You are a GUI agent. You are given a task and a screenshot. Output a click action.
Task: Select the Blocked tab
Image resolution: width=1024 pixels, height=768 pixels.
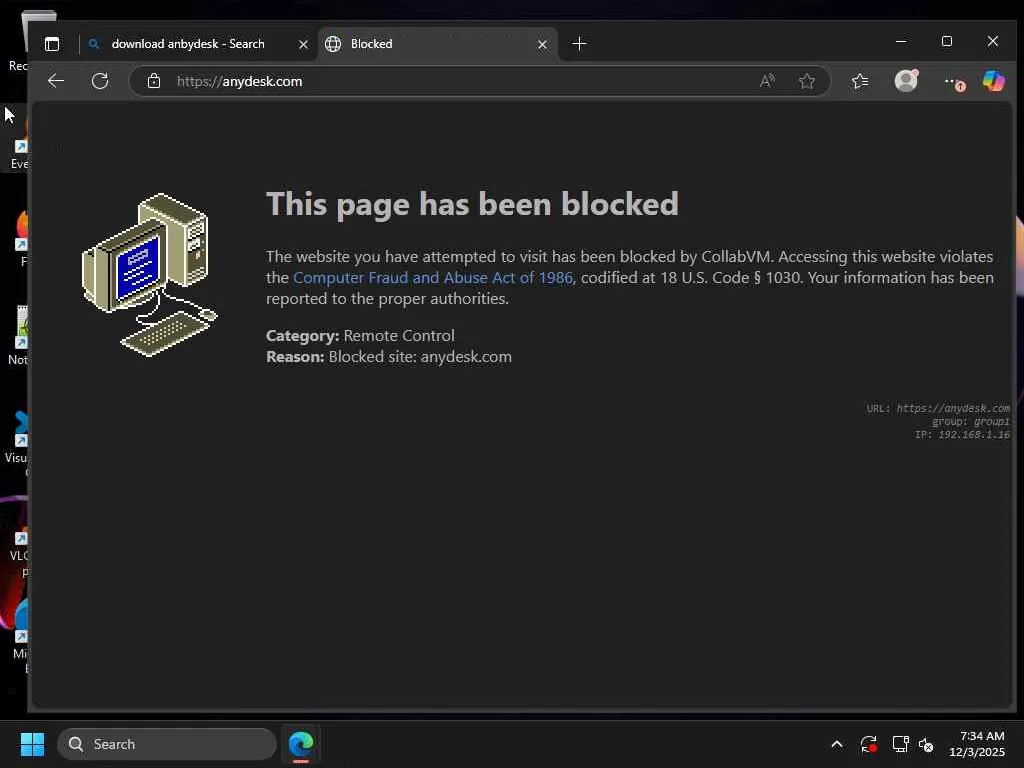click(x=436, y=44)
